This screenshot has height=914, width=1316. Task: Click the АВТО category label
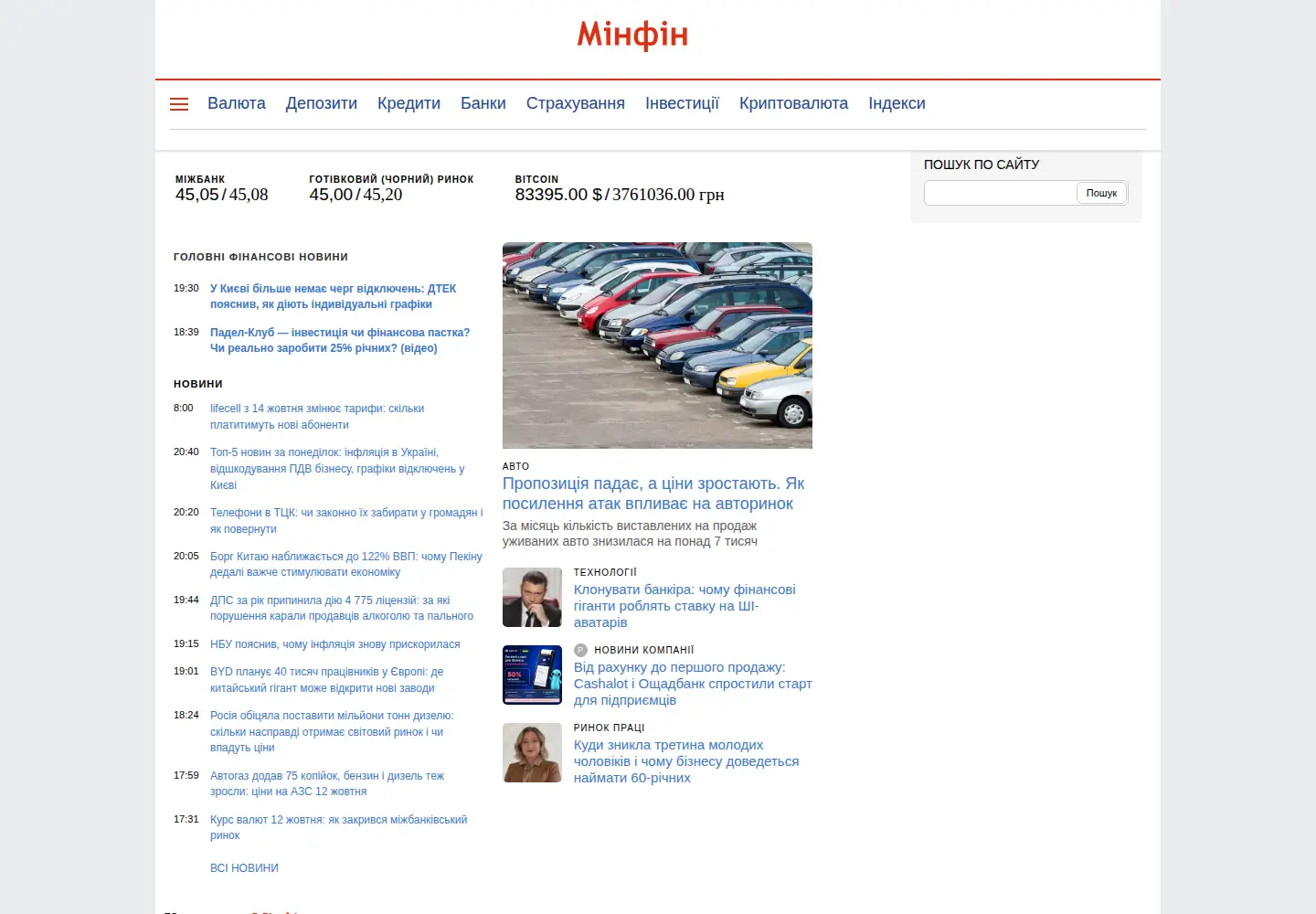pos(515,466)
